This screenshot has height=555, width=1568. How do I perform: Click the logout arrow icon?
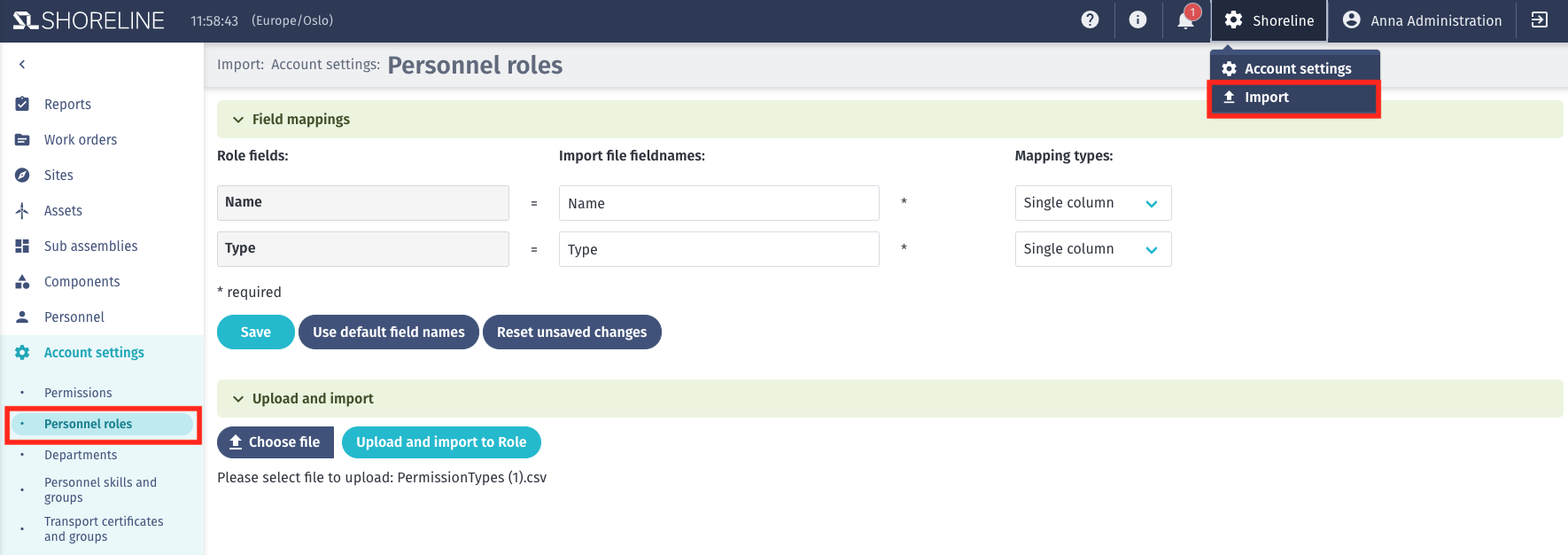1540,20
